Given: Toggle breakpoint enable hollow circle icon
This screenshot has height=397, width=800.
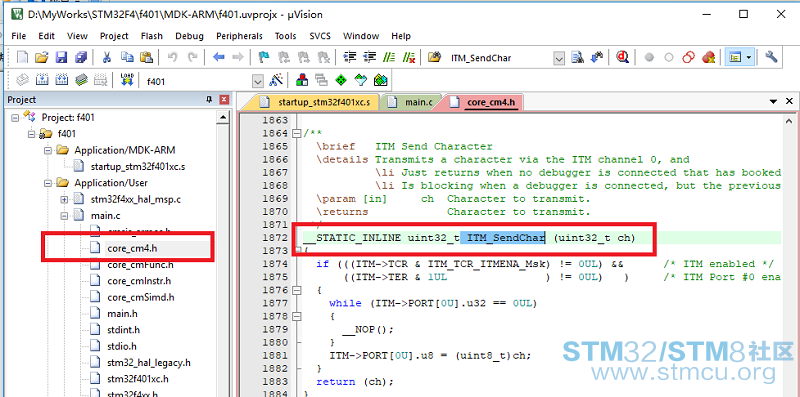Looking at the screenshot, I should coord(669,57).
